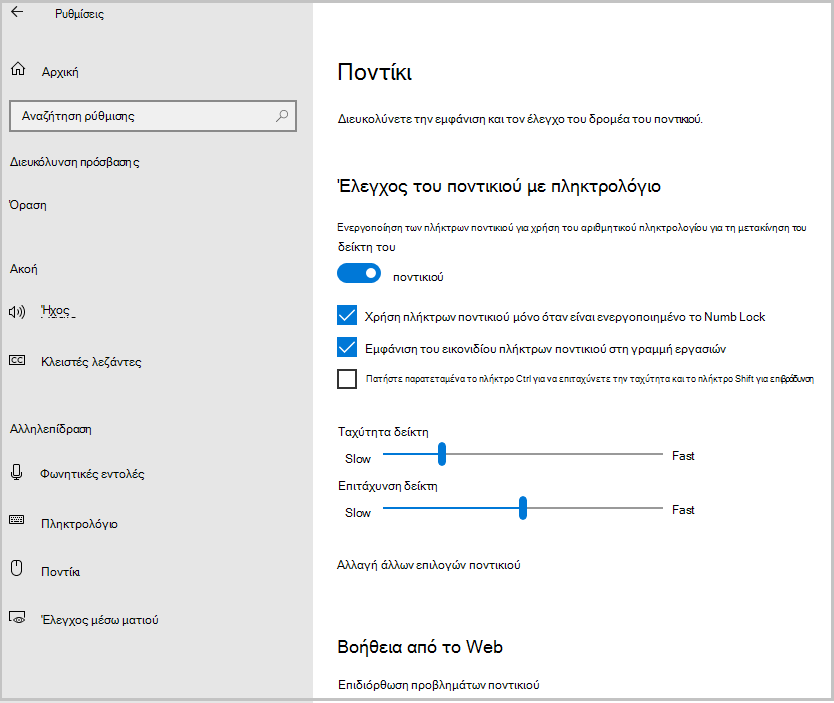
Task: Click the Διευκόλυνση πρόσβασης heading
Action: point(74,162)
